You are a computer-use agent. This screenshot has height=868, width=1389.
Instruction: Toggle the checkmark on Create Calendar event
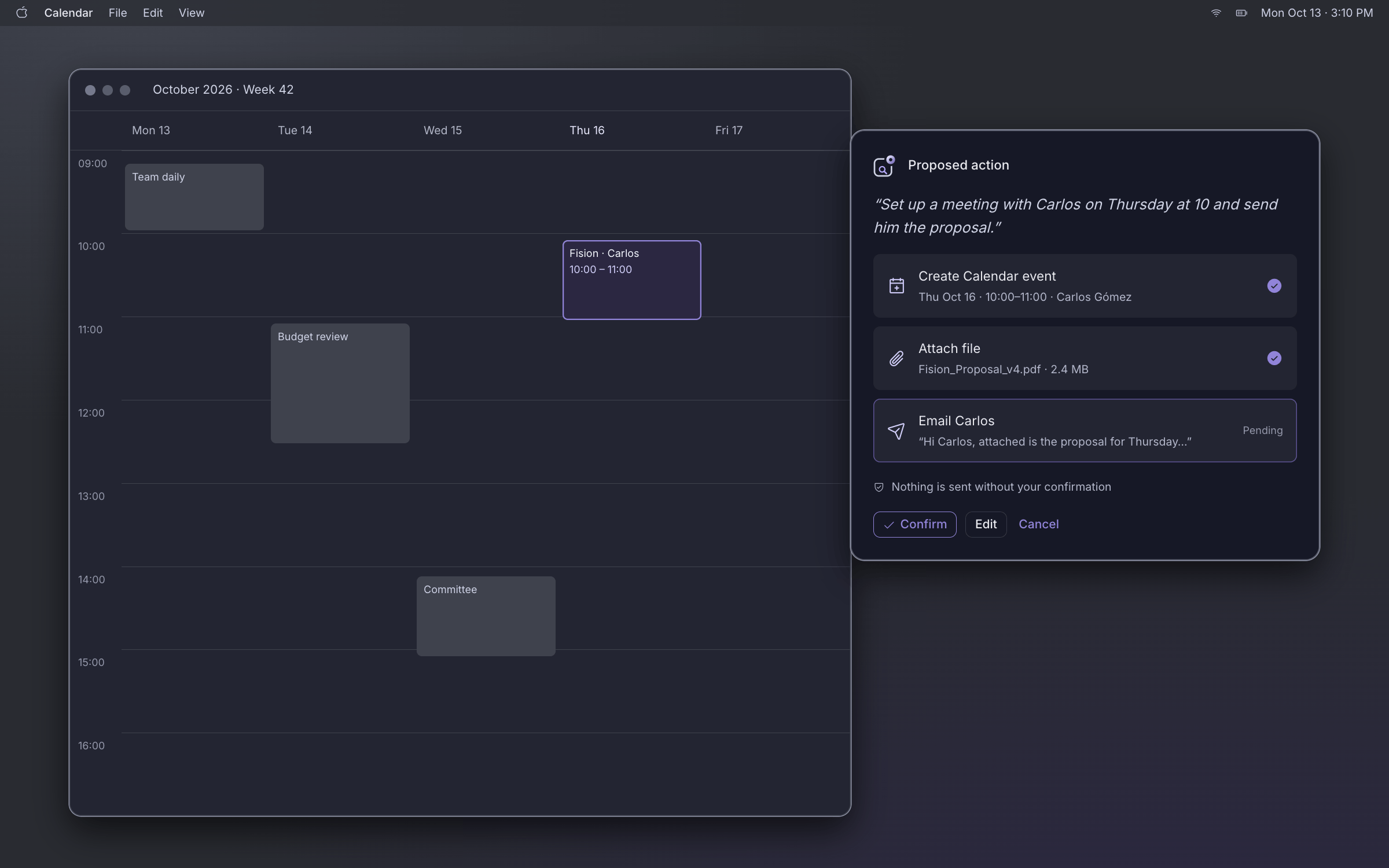[x=1274, y=286]
